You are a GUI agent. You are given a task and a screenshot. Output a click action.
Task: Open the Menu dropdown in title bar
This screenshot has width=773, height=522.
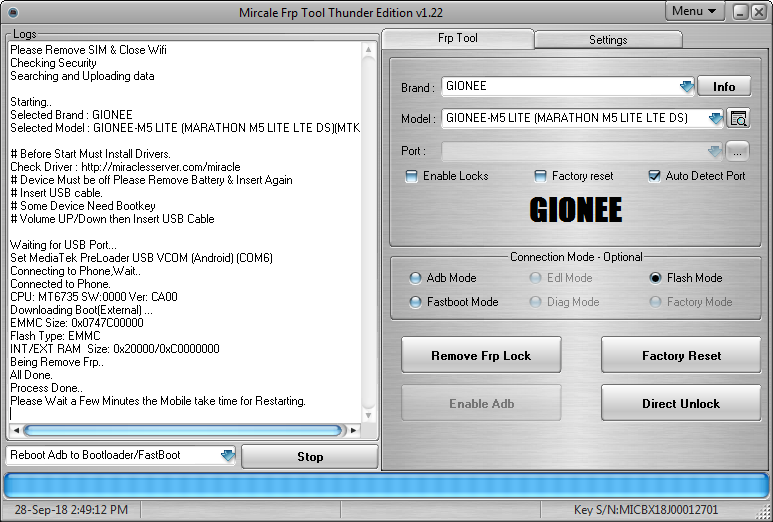coord(694,11)
